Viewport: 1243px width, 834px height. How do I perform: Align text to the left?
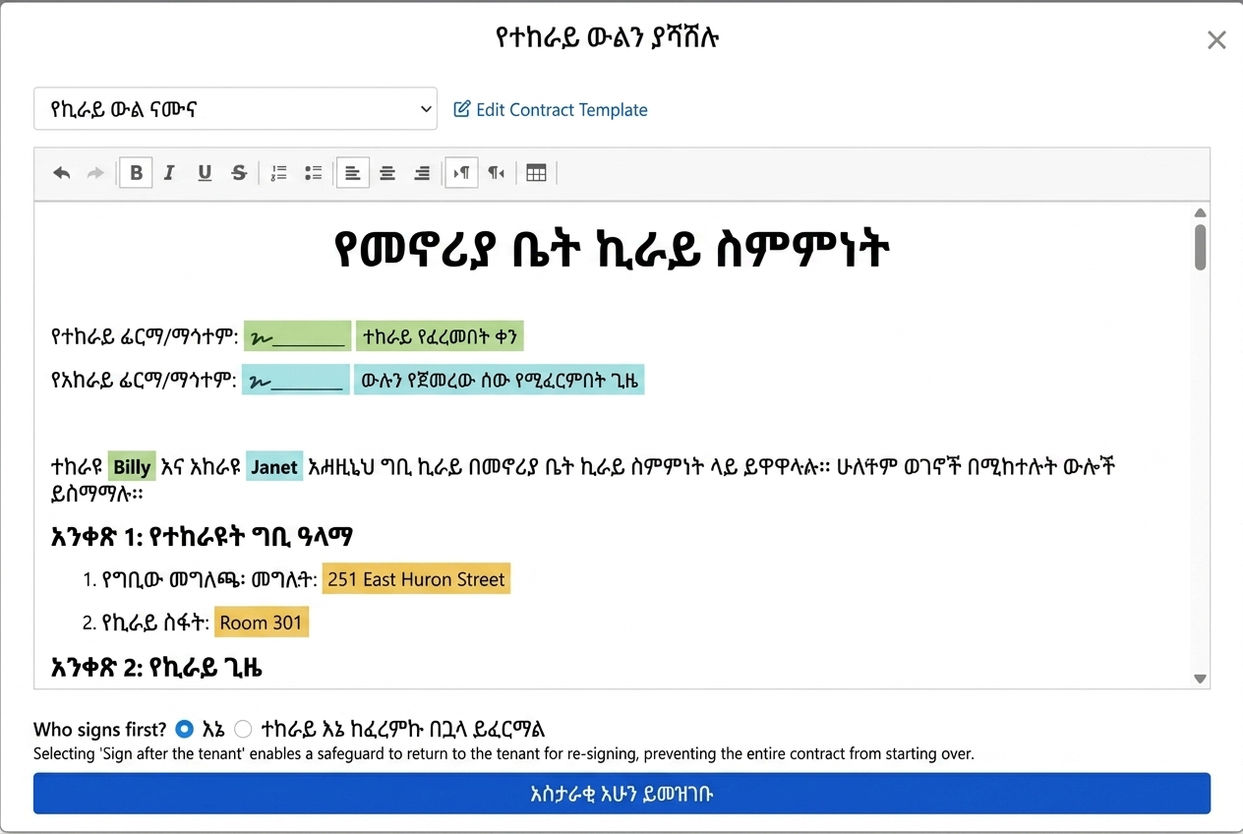pos(353,173)
